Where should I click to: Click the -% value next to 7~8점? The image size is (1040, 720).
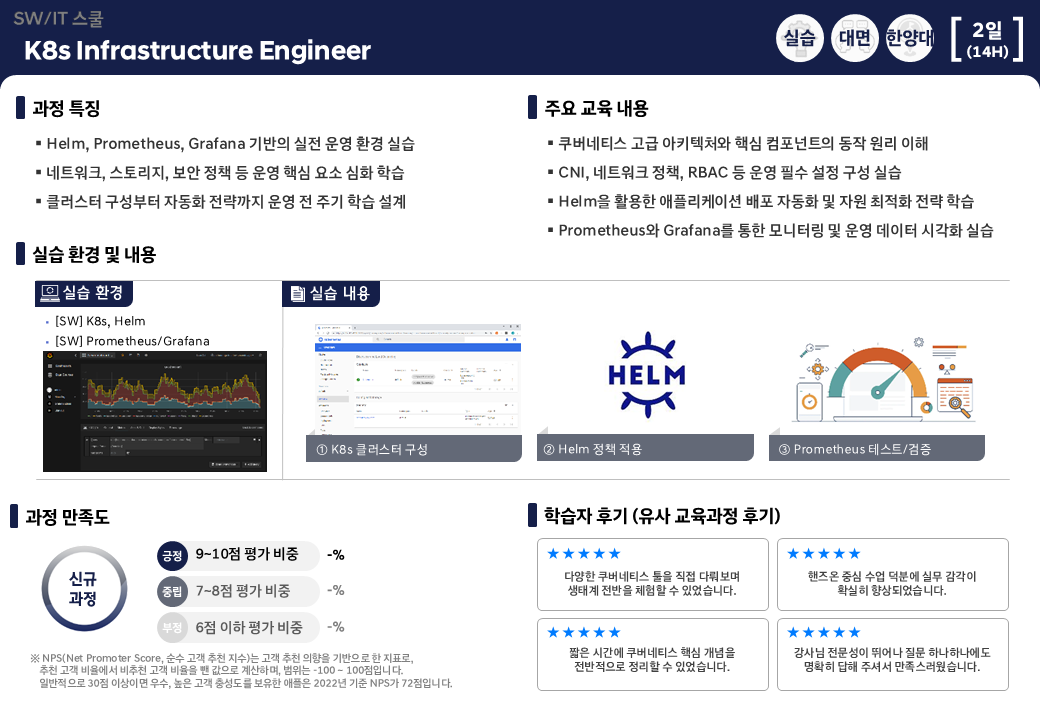(x=336, y=590)
